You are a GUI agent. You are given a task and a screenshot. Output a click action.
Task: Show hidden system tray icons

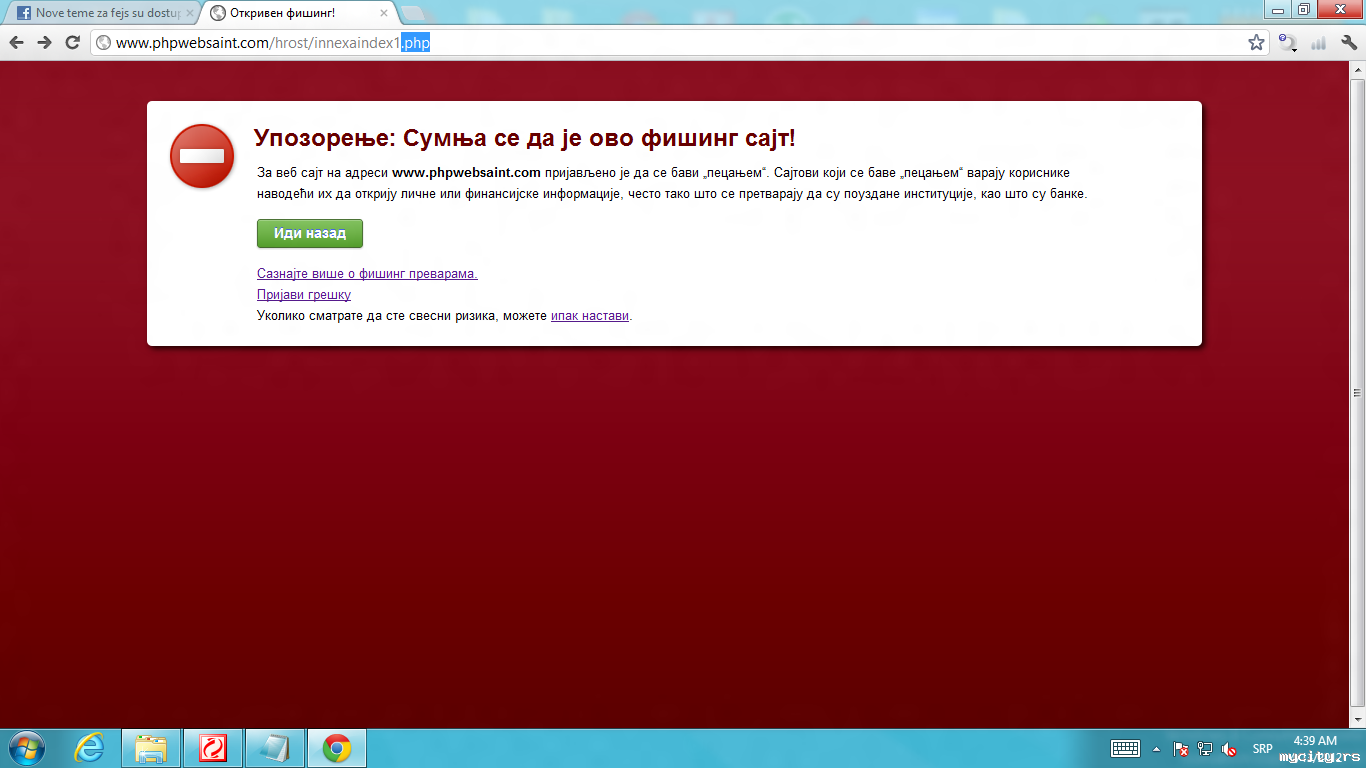[x=1157, y=749]
